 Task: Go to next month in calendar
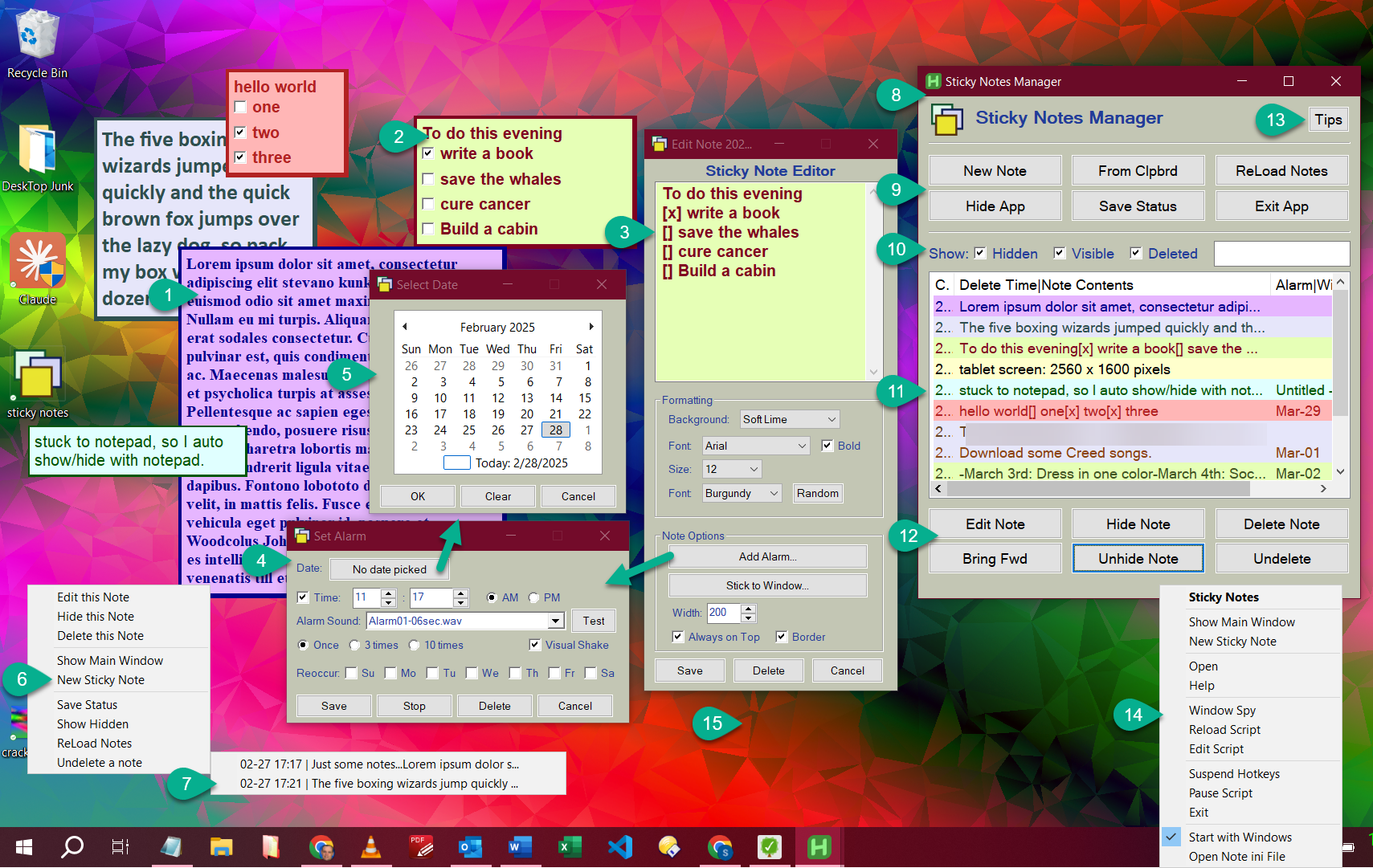(x=591, y=327)
